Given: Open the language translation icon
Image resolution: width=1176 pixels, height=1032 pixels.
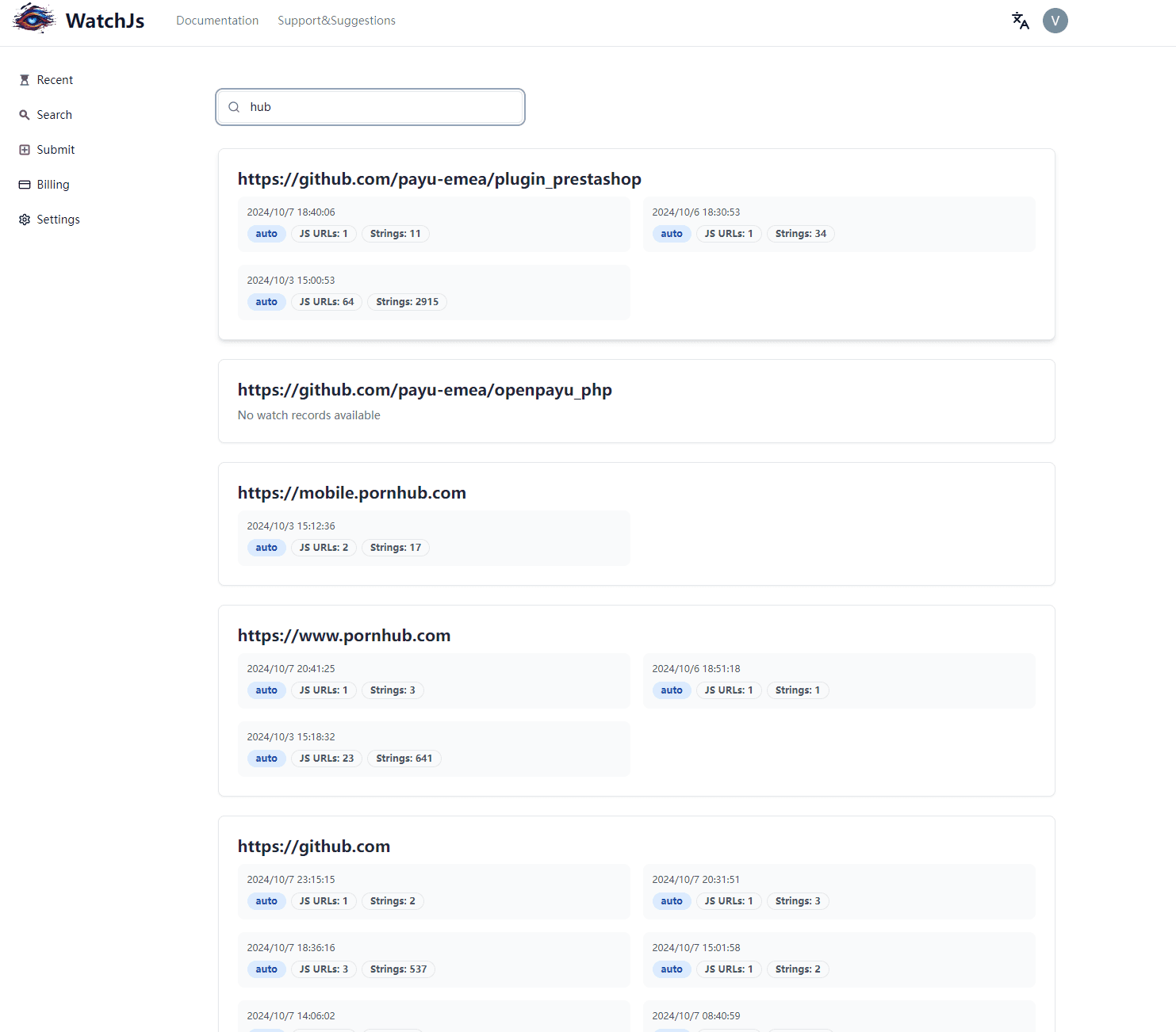Looking at the screenshot, I should (1021, 21).
